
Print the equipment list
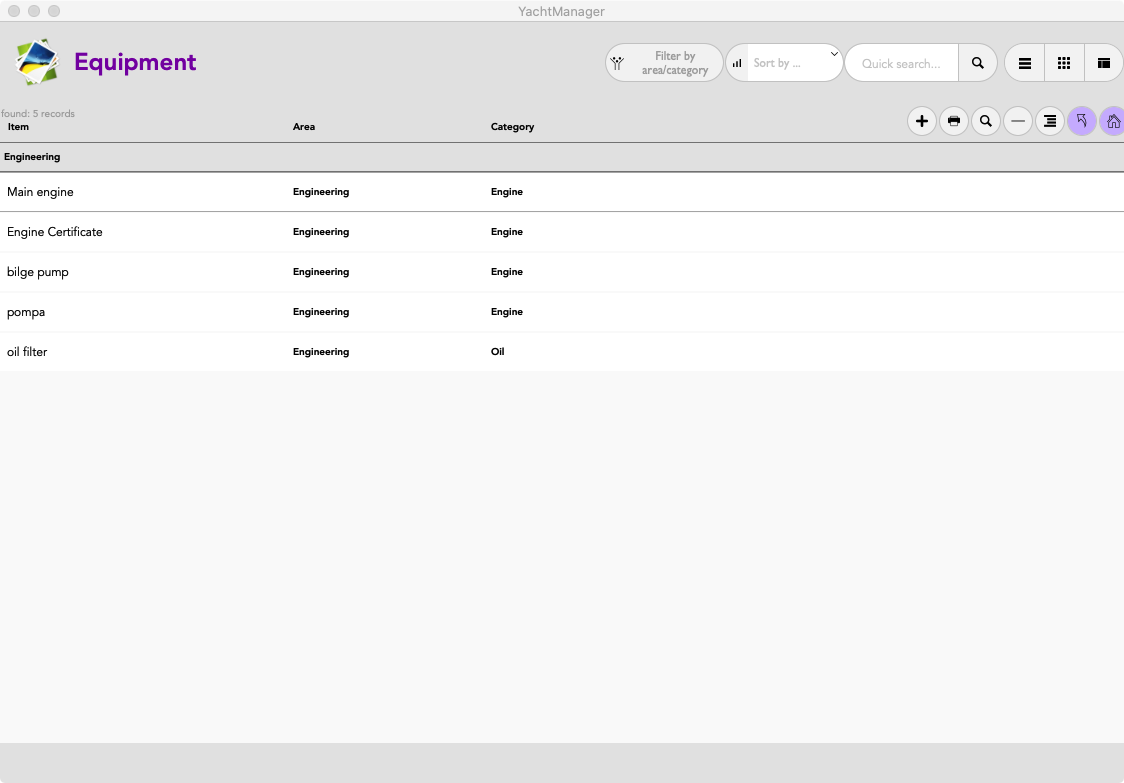tap(953, 122)
